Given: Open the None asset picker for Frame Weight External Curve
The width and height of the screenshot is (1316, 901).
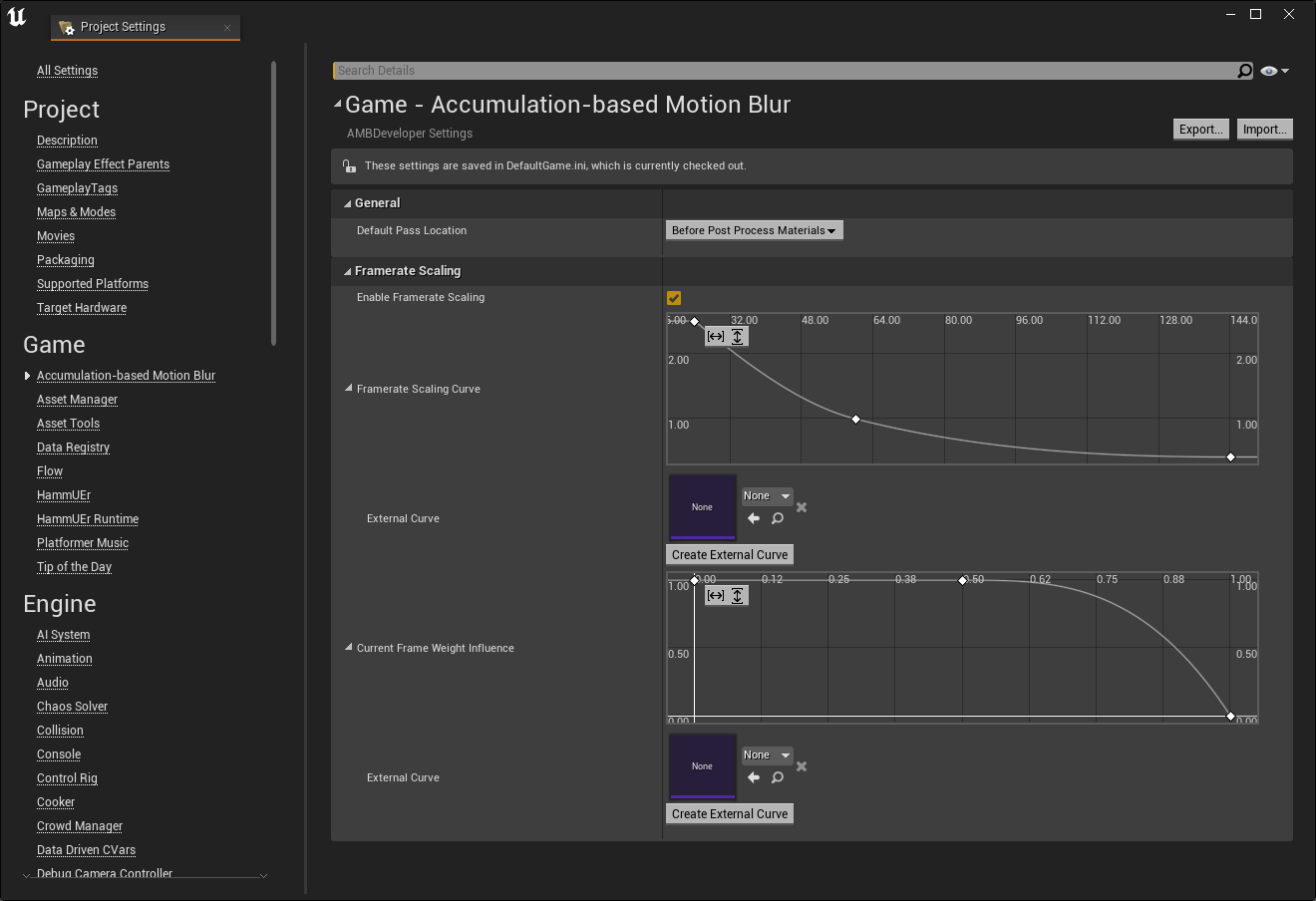Looking at the screenshot, I should [767, 755].
